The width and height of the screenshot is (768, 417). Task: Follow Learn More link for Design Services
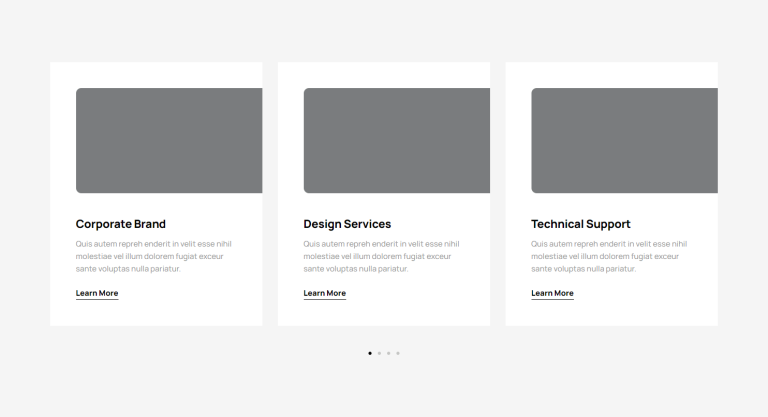[x=325, y=293]
